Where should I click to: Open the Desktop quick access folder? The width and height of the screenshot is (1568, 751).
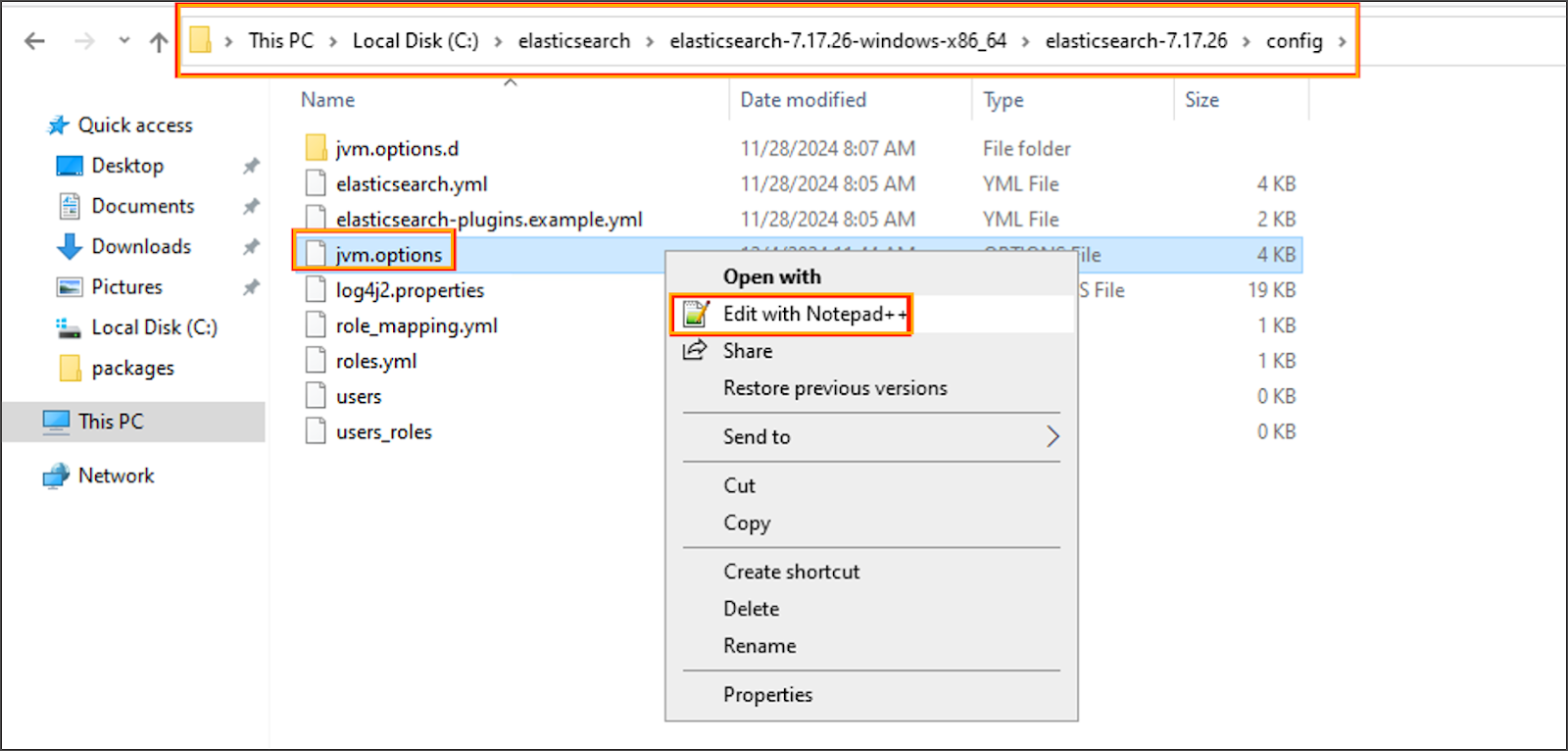pyautogui.click(x=127, y=166)
